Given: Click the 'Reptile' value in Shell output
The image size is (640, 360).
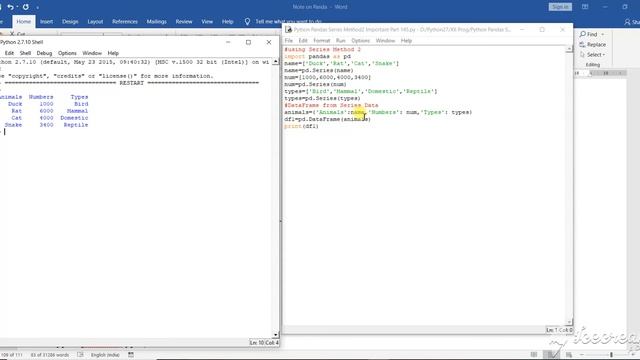Looking at the screenshot, I should (x=76, y=125).
